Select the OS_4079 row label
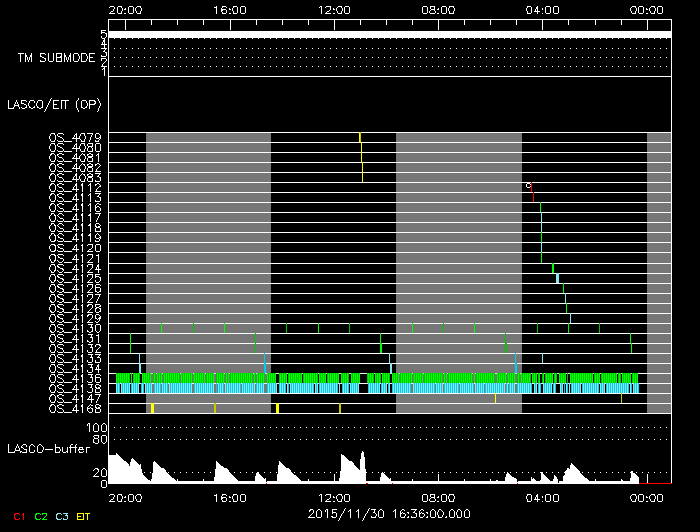Viewport: 700px width, 532px height. click(75, 137)
